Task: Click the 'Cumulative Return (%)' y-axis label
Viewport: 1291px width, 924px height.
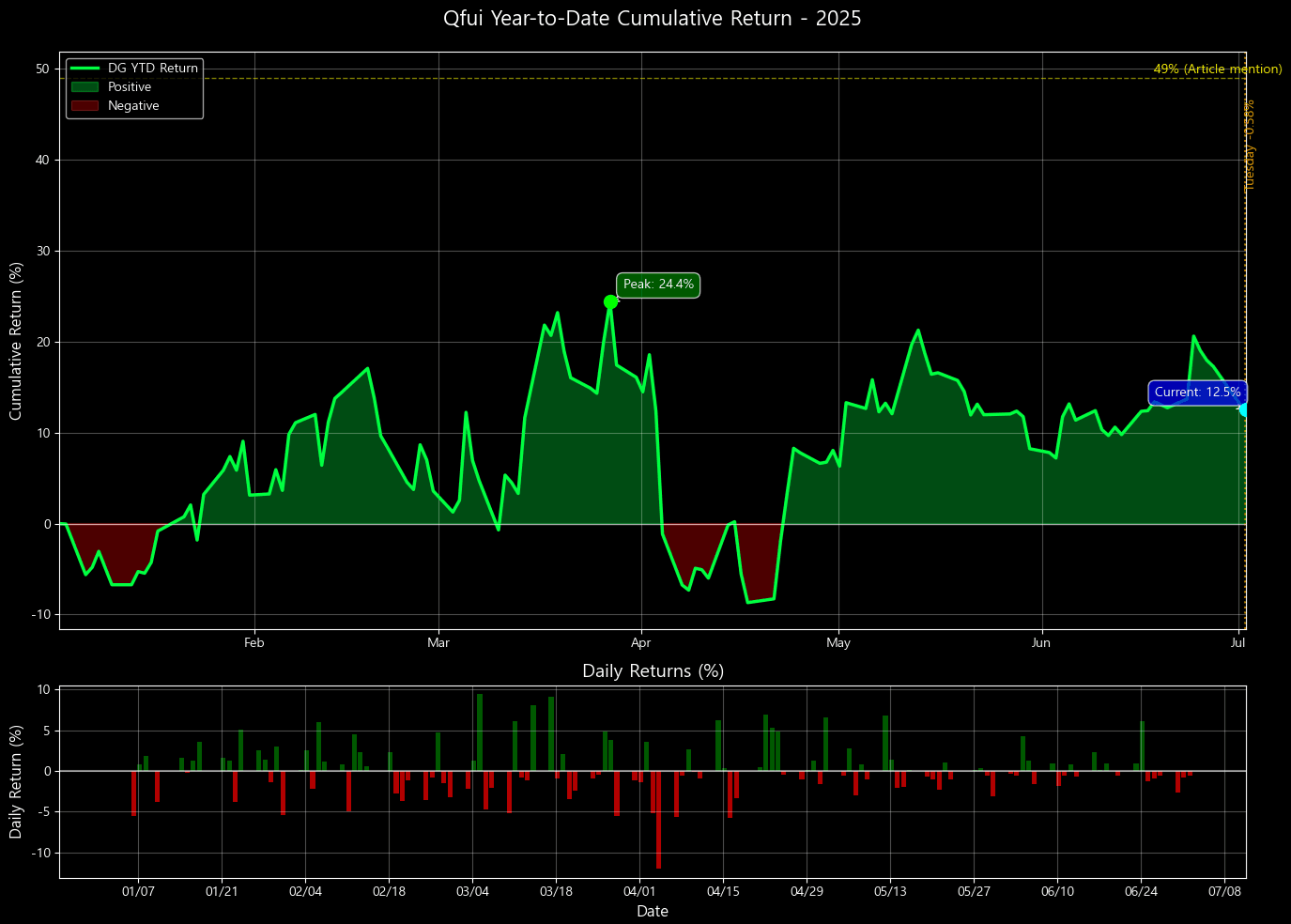Action: tap(16, 340)
